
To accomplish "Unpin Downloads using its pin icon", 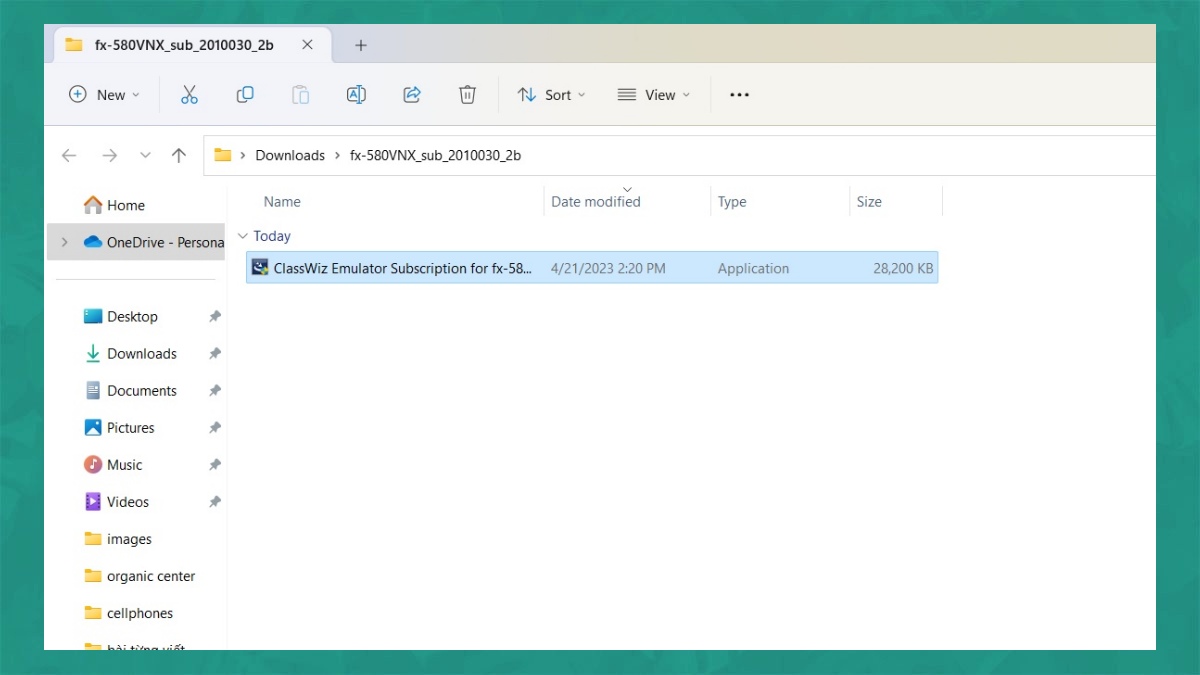I will pyautogui.click(x=214, y=353).
